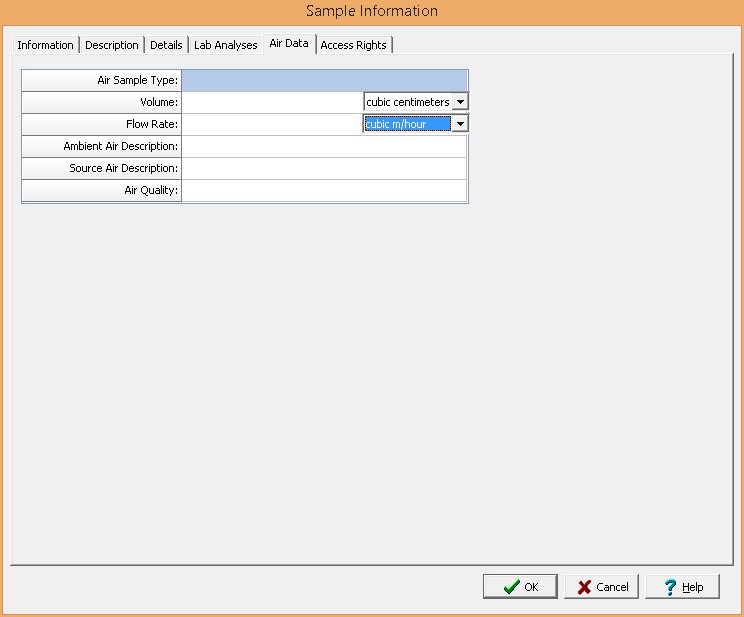Expand the Flow Rate units dropdown arrow
Image resolution: width=744 pixels, height=617 pixels.
460,124
